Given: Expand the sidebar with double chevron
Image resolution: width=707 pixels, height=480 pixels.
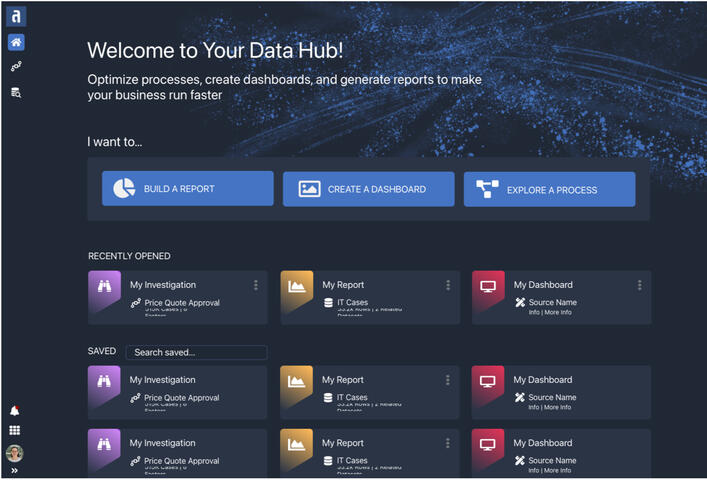Looking at the screenshot, I should tap(15, 471).
